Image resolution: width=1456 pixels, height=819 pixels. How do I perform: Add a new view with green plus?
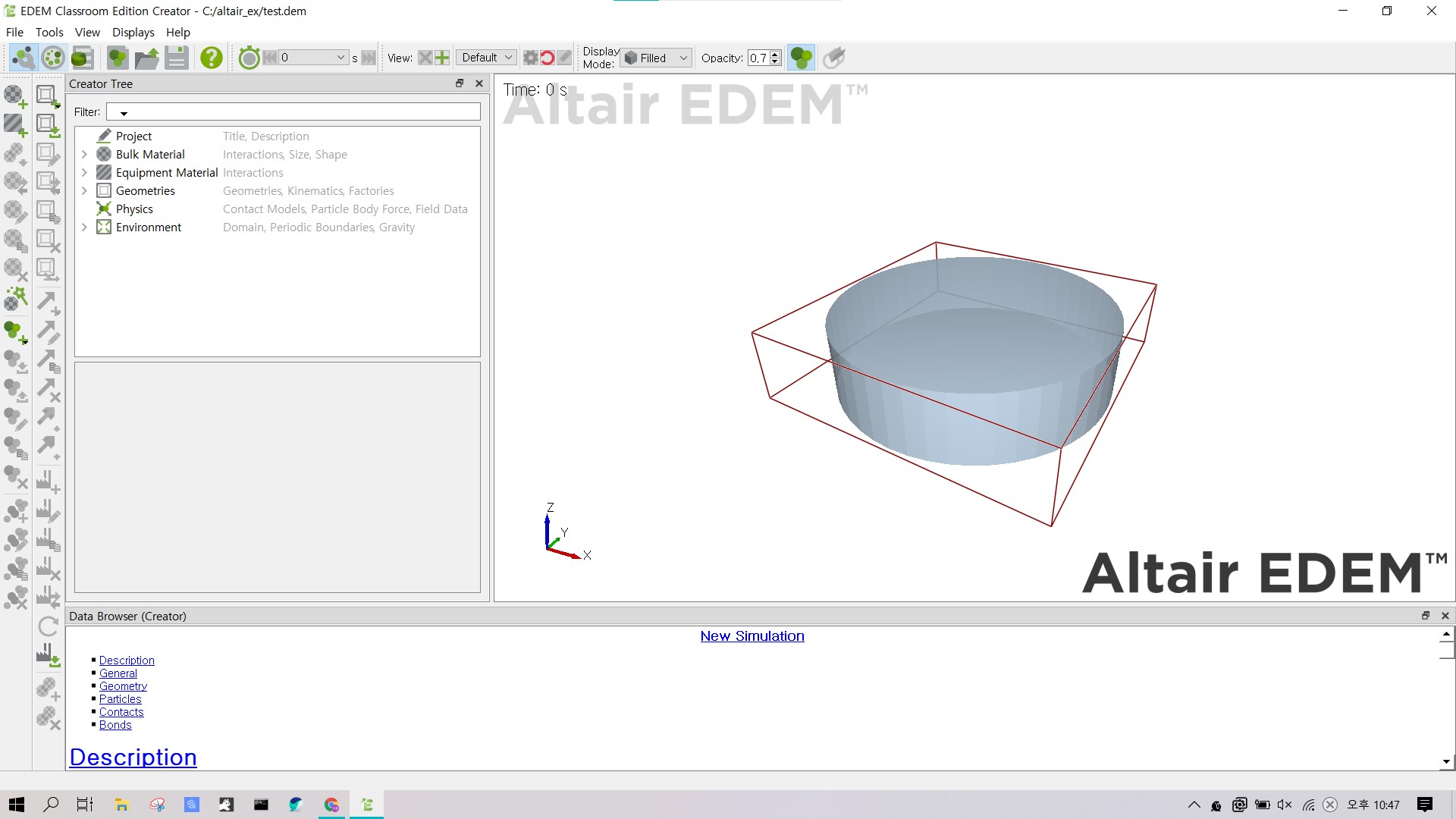tap(443, 57)
